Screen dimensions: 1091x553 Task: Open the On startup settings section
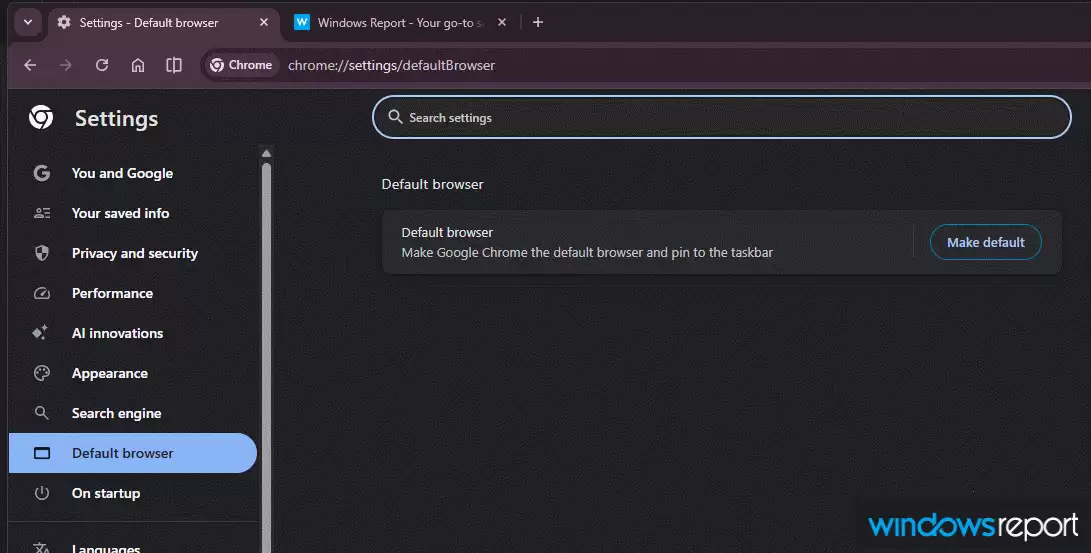106,493
